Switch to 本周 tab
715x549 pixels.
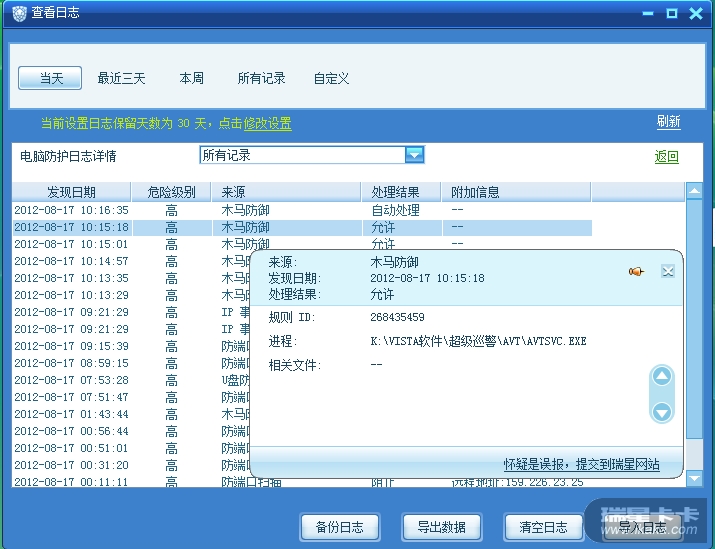(x=191, y=78)
